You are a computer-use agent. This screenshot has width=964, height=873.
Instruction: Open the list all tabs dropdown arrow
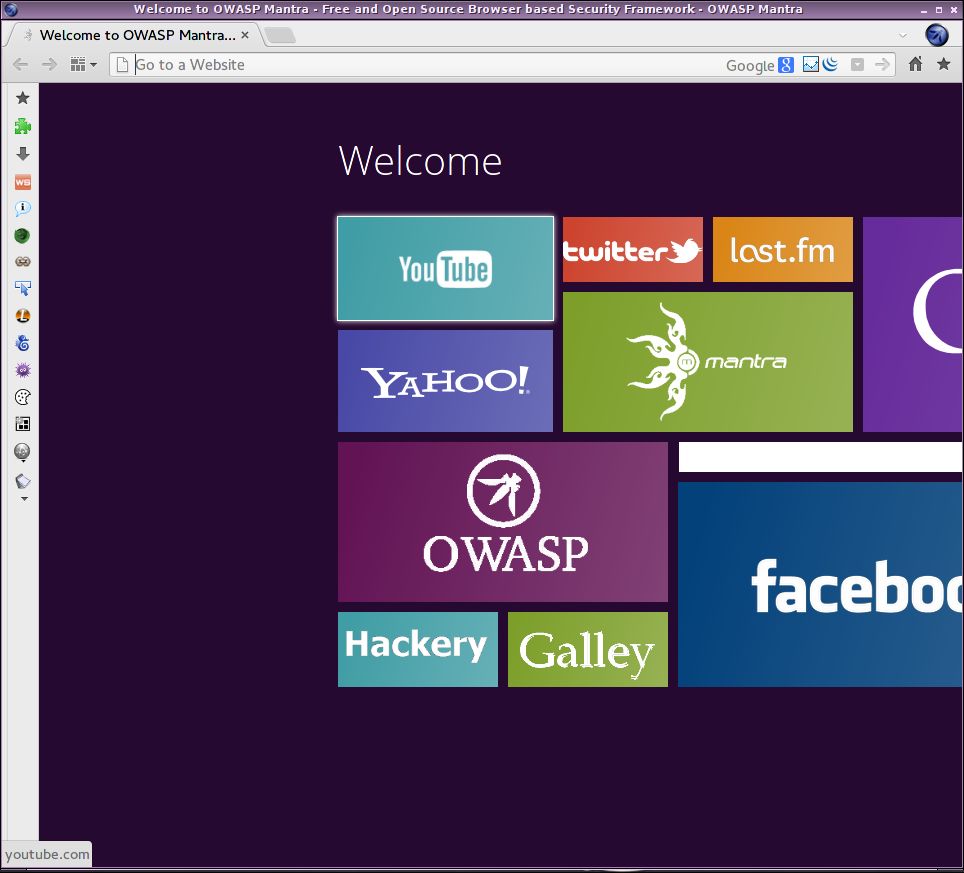pos(903,35)
